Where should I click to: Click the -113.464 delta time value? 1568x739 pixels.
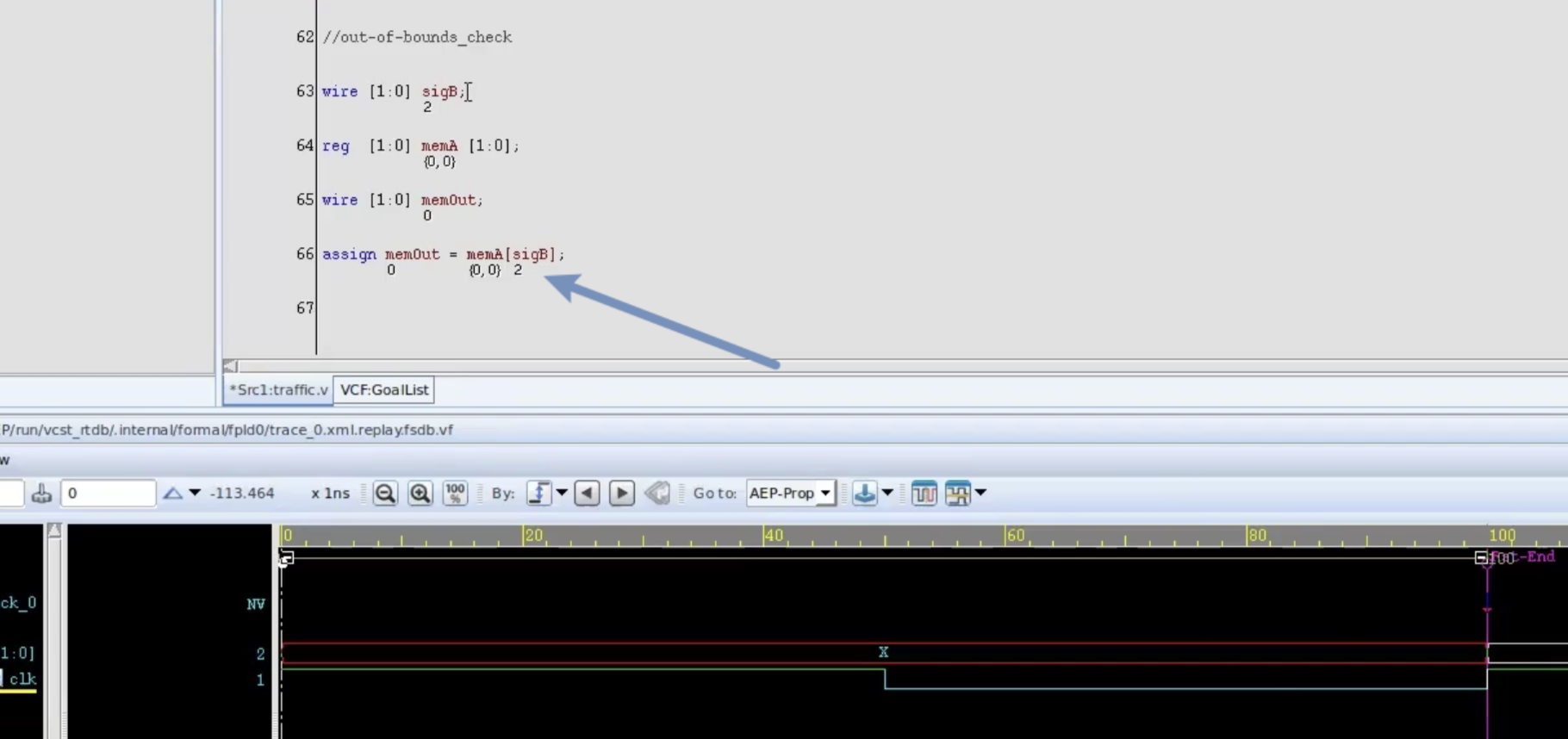click(x=242, y=494)
